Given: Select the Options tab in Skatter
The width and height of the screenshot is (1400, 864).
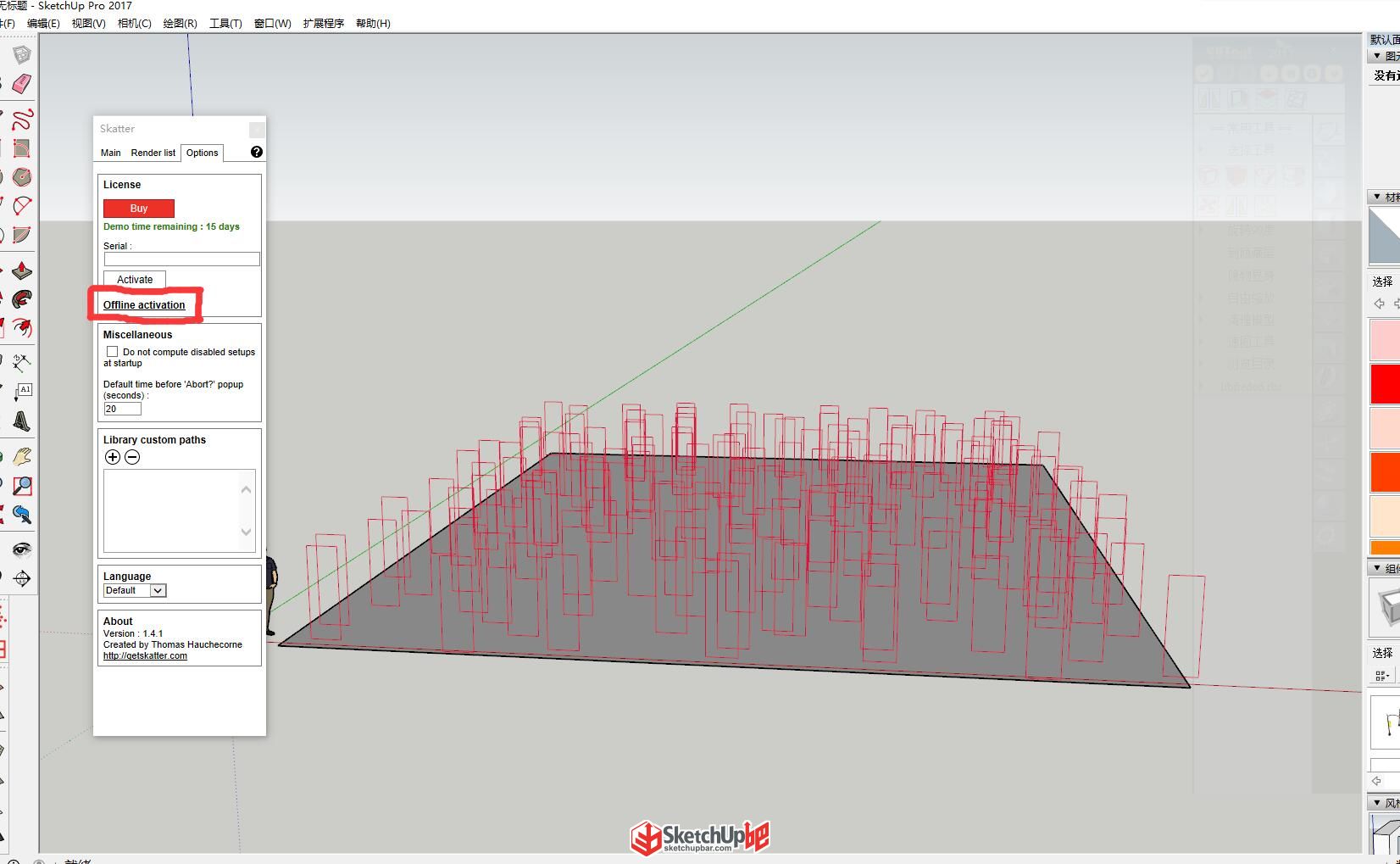Looking at the screenshot, I should 203,153.
